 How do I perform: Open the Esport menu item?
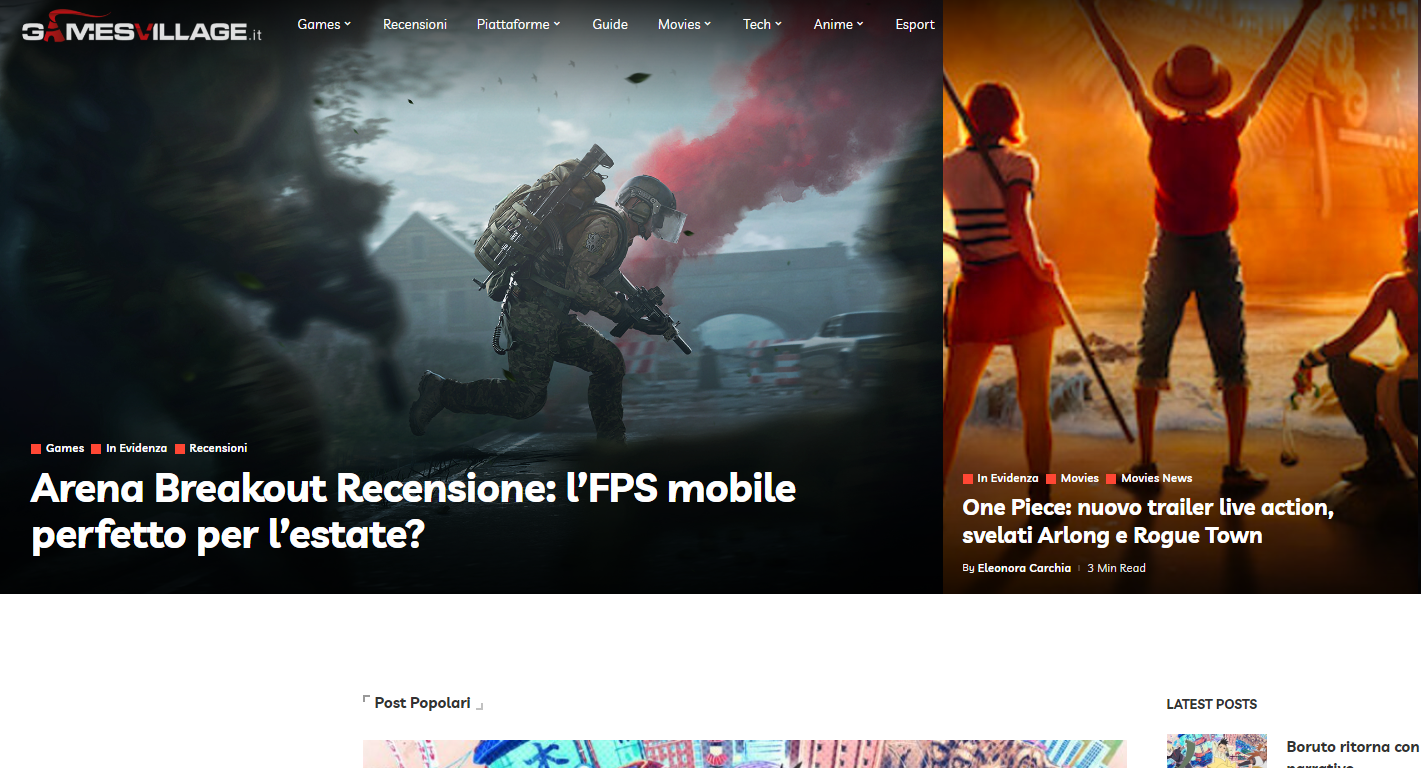[x=915, y=24]
